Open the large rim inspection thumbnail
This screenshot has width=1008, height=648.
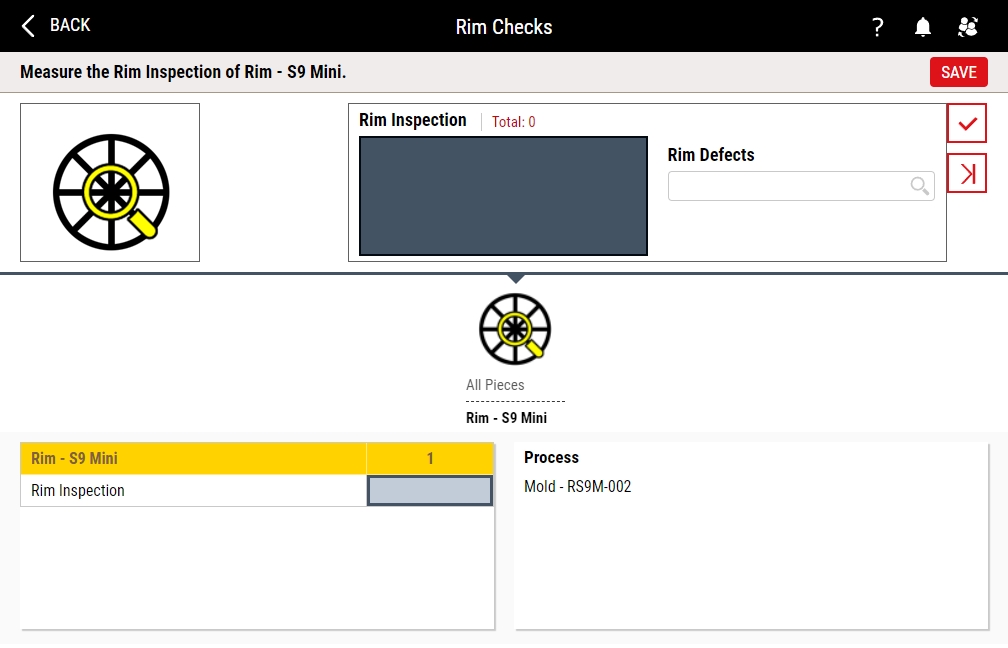click(x=110, y=182)
